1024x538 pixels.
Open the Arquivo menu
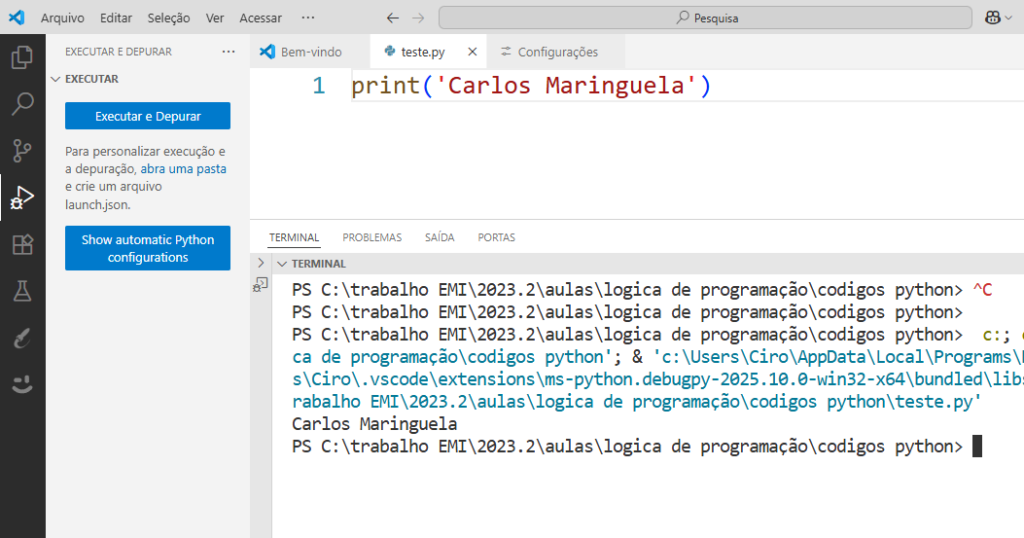[x=62, y=18]
